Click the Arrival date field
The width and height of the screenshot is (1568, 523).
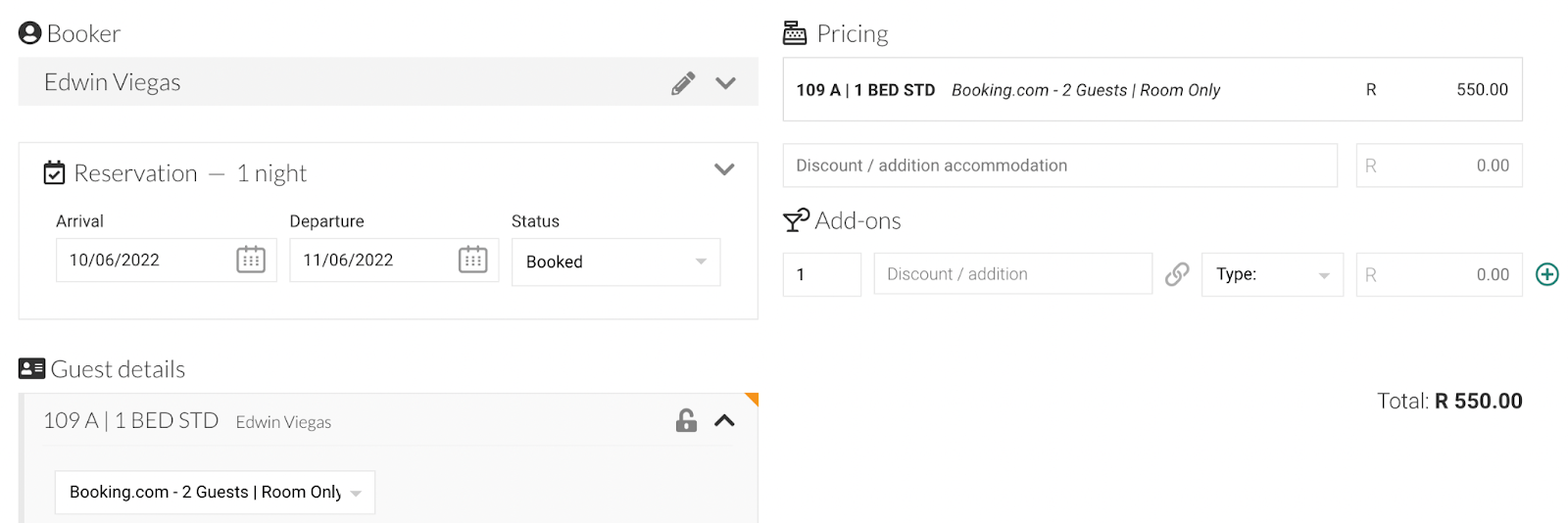[142, 261]
